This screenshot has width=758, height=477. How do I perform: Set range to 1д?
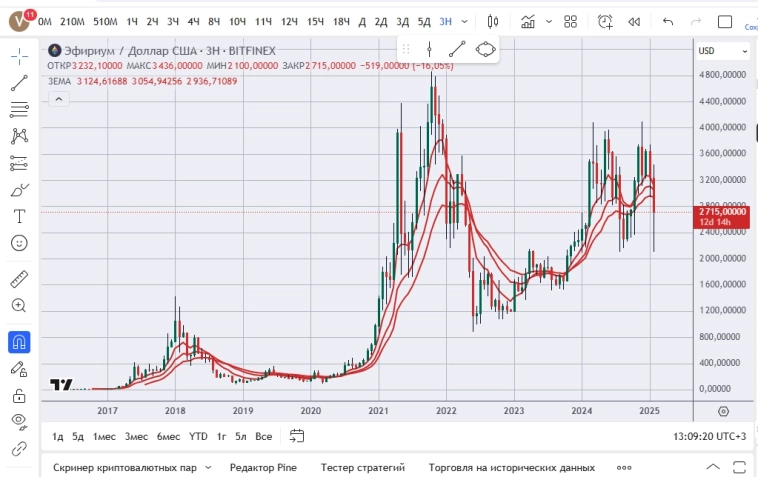58,436
